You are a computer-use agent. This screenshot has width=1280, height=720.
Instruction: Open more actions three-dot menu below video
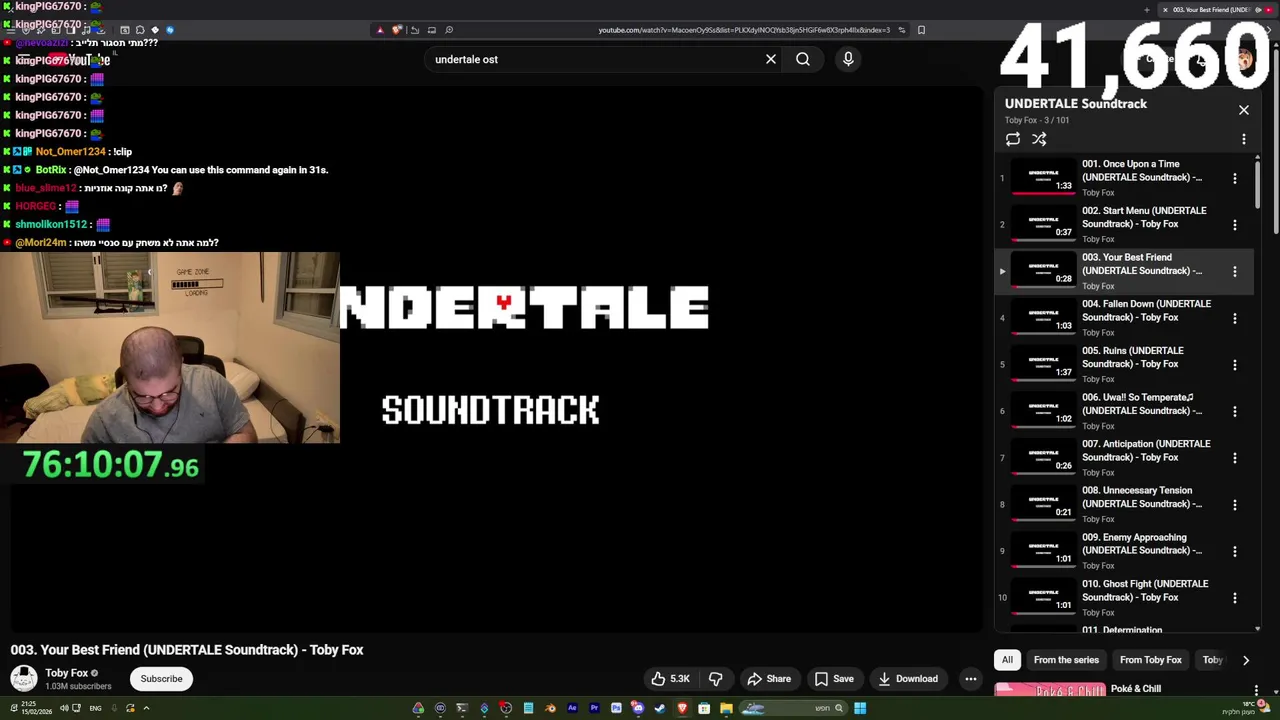click(970, 679)
